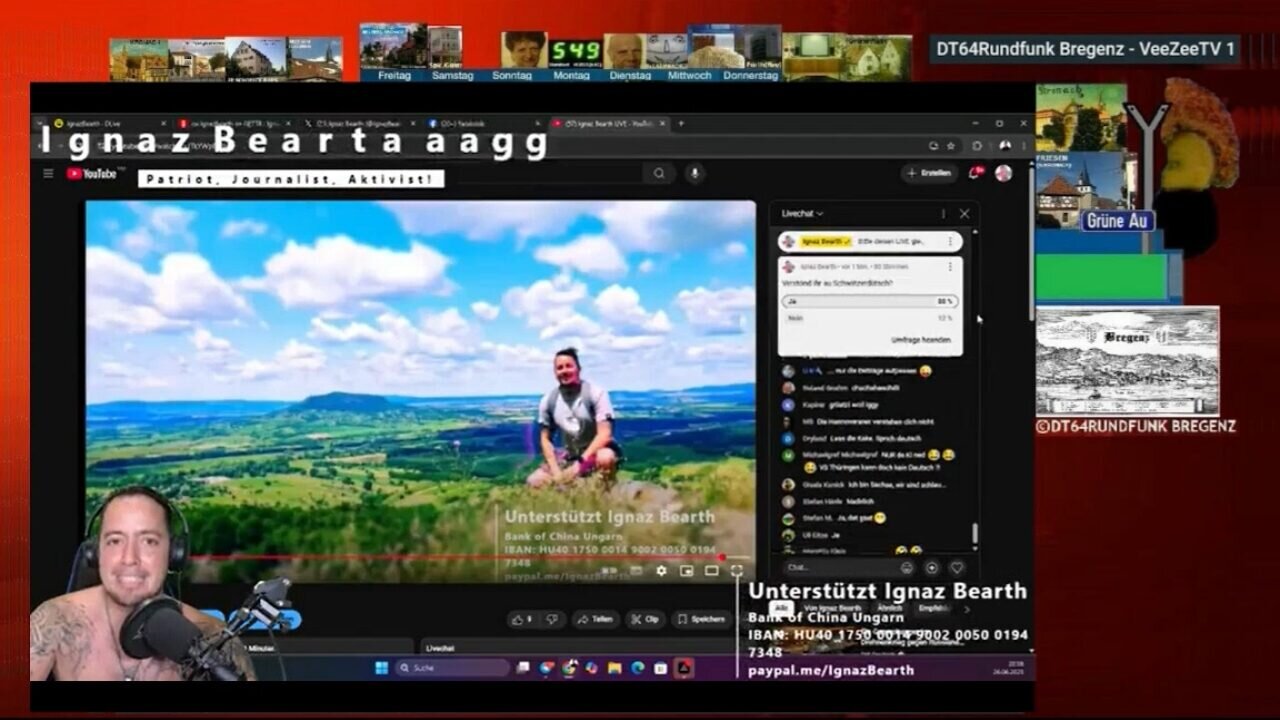Open the Windows Start menu
1280x720 pixels.
381,668
